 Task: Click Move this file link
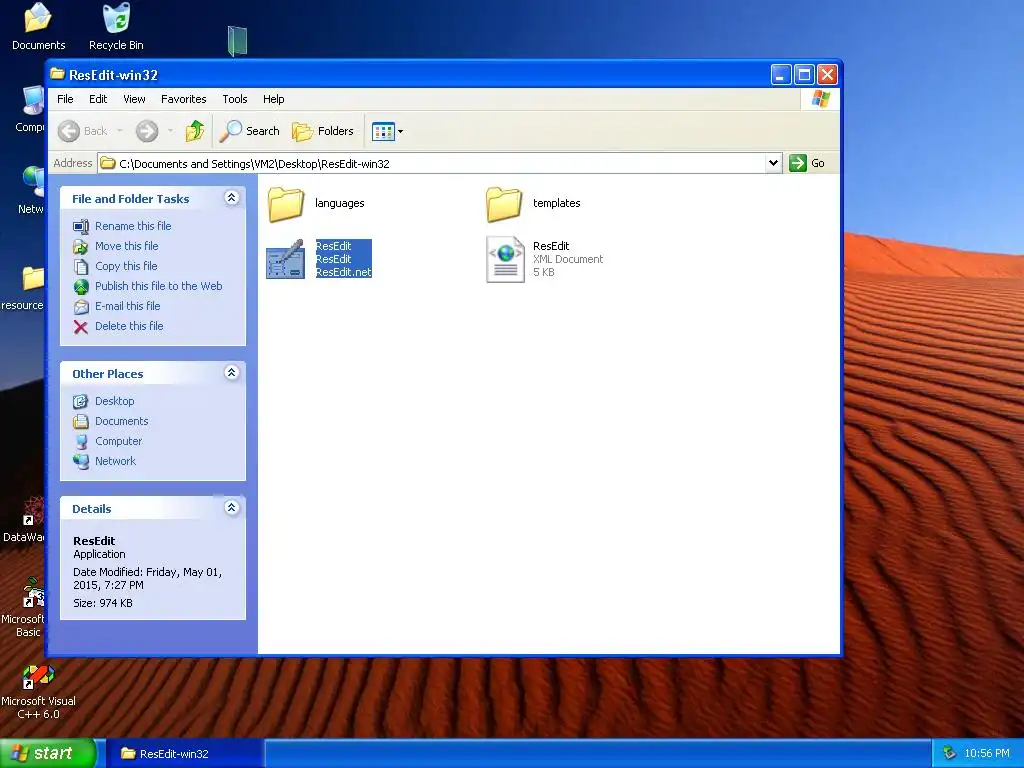[x=127, y=246]
